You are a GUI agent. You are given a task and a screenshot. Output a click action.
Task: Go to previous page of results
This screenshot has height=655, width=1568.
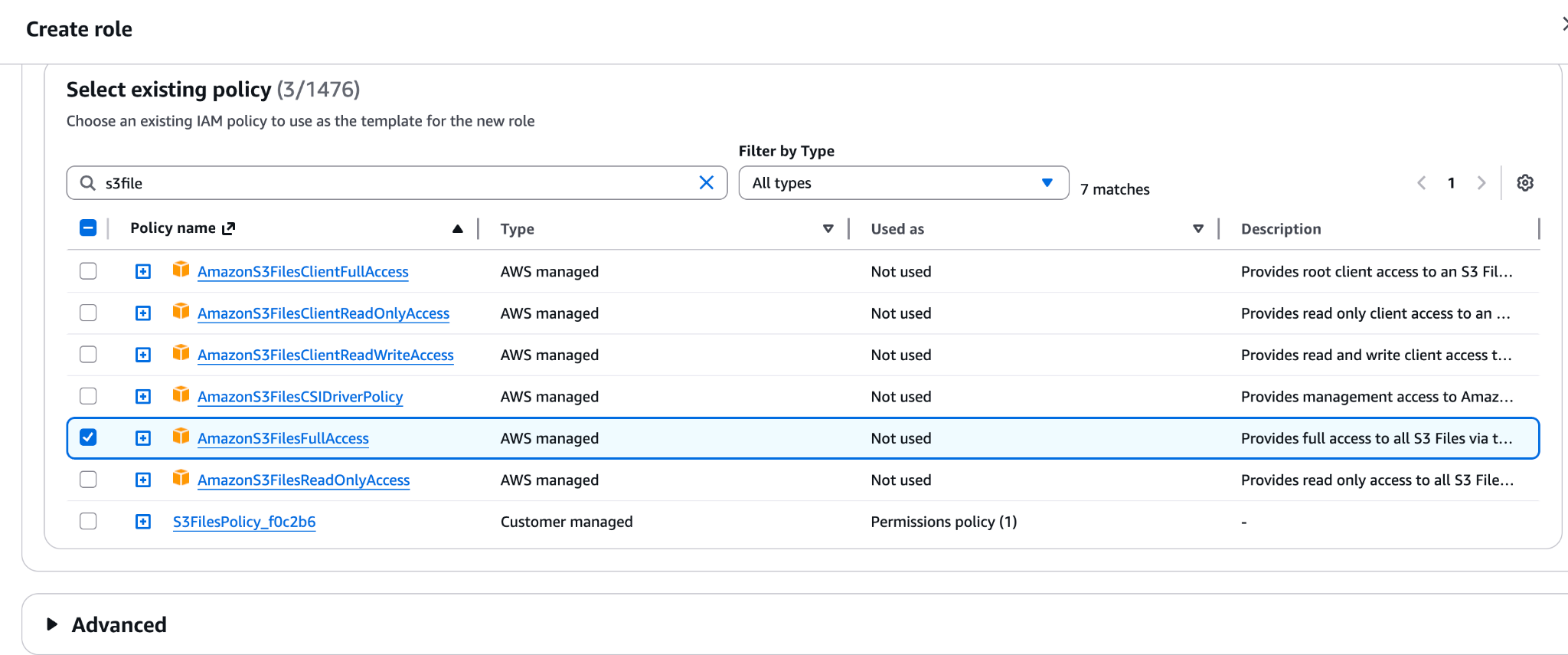coord(1422,182)
